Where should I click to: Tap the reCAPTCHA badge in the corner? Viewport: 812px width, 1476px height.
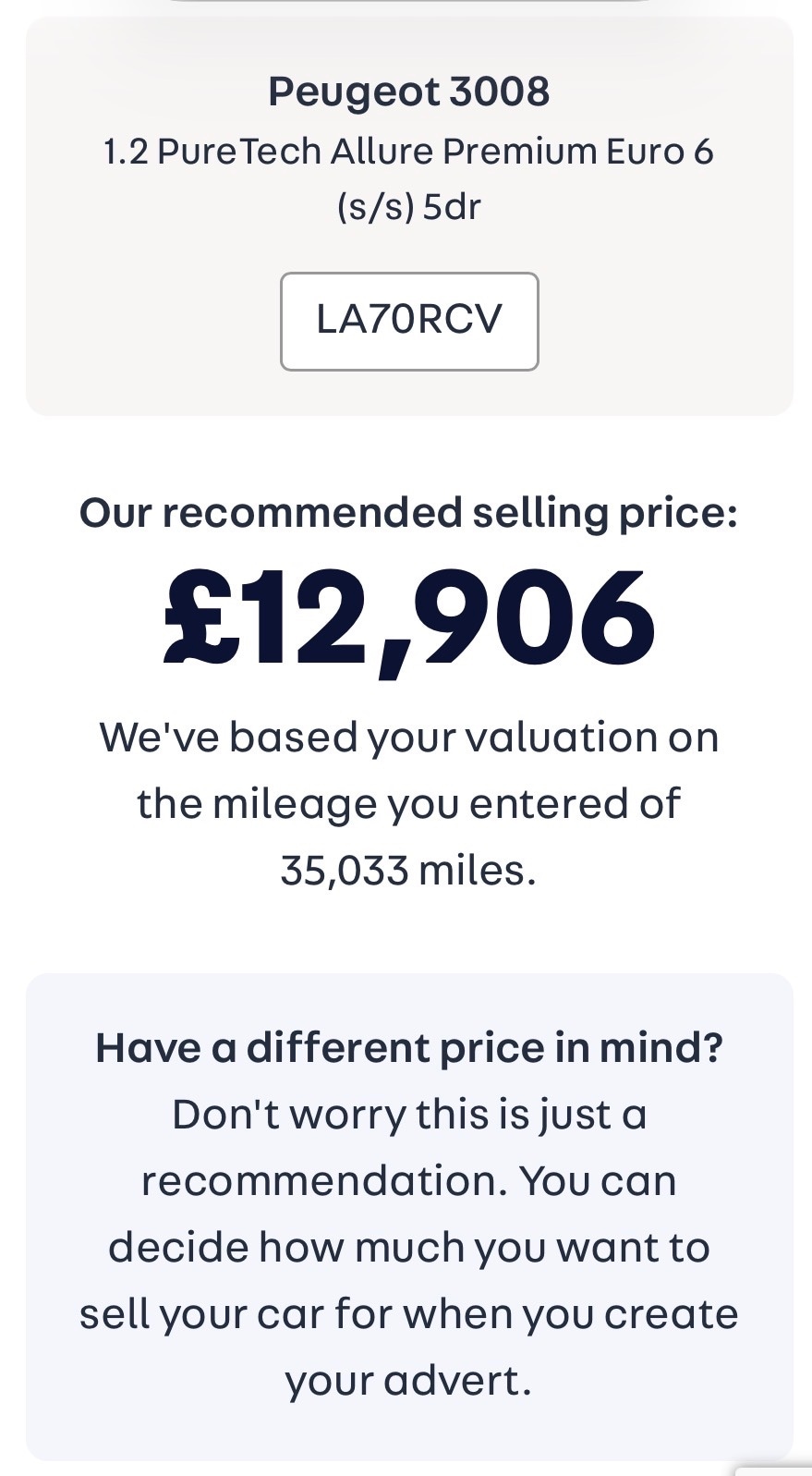click(776, 1469)
